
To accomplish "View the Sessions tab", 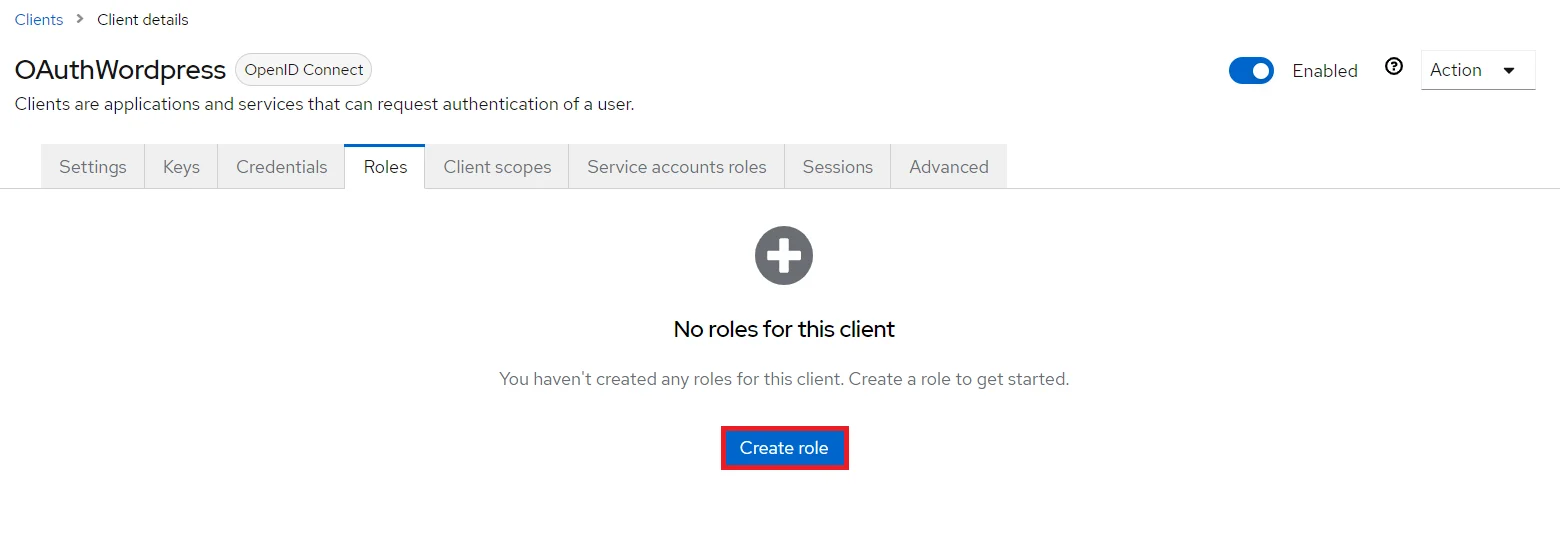I will (838, 167).
